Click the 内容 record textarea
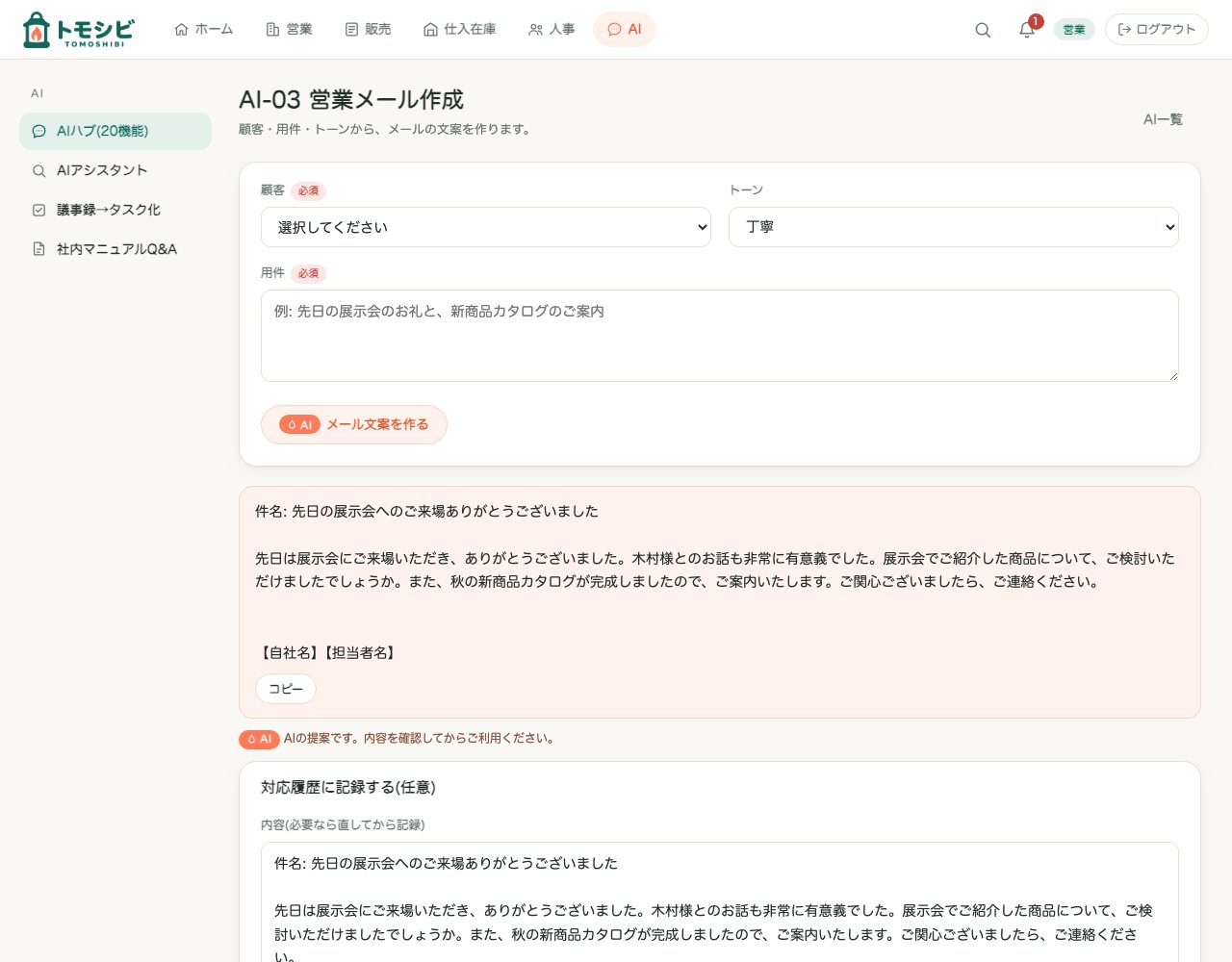 [x=720, y=902]
